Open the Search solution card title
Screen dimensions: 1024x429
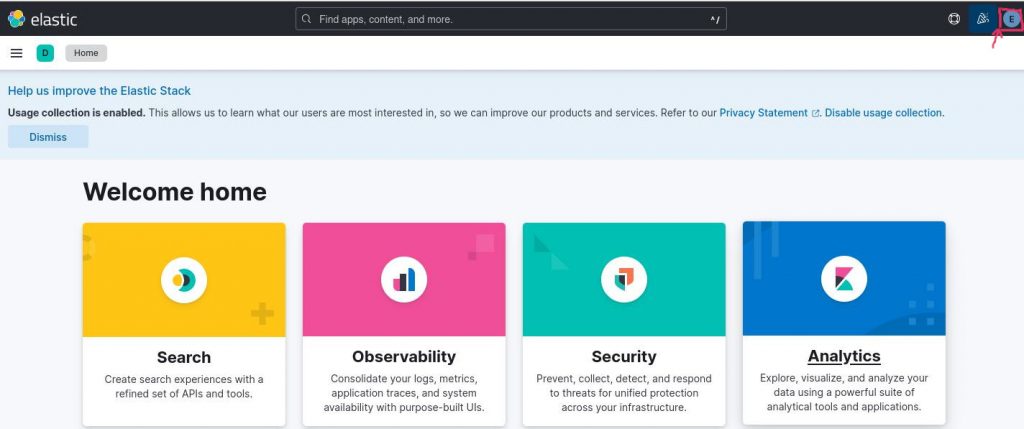point(184,357)
